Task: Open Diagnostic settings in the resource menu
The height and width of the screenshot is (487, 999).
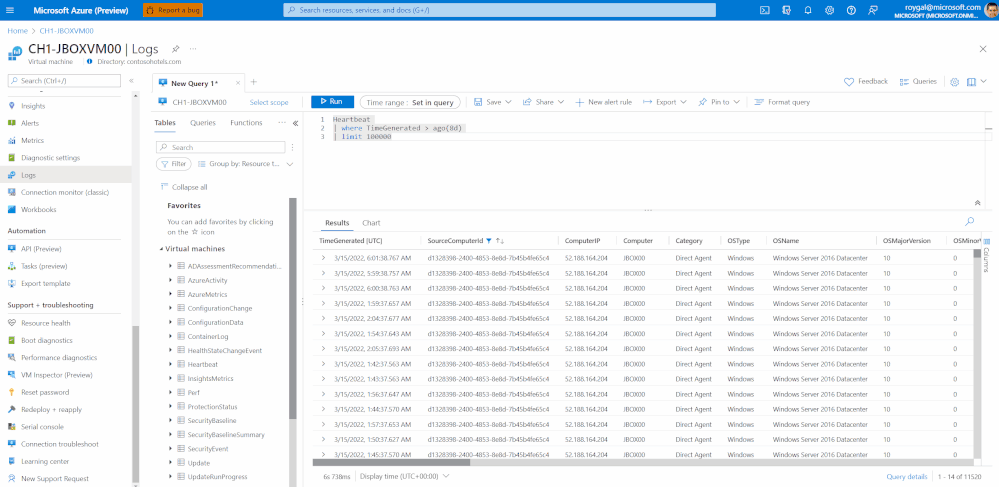Action: 50,158
